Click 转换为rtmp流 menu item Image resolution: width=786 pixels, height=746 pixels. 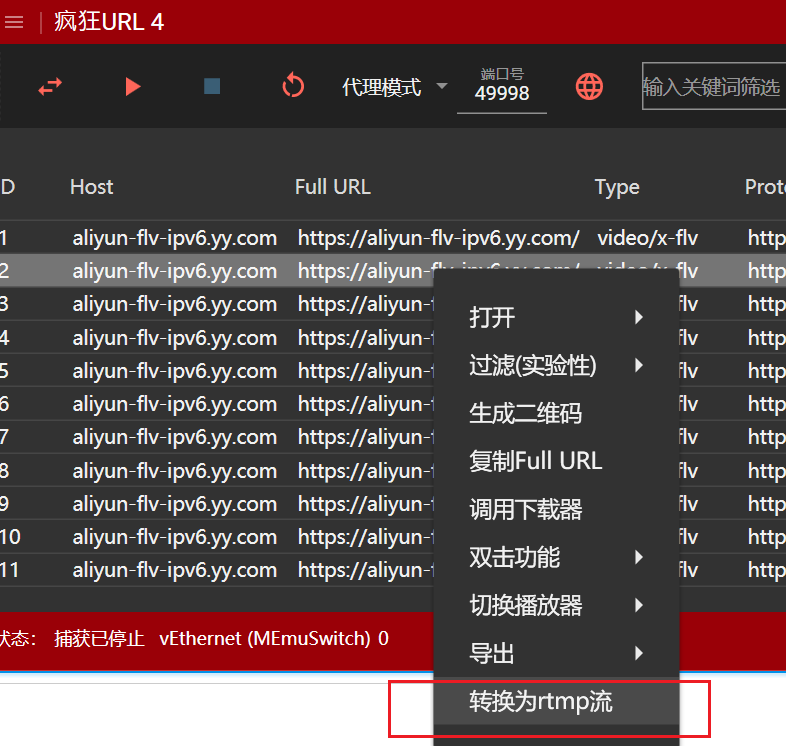(x=541, y=702)
